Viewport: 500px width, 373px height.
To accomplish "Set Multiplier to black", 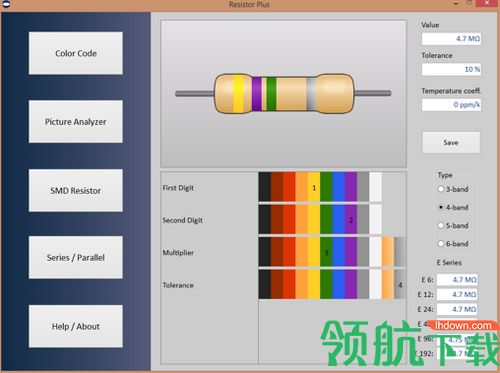I will tap(265, 252).
